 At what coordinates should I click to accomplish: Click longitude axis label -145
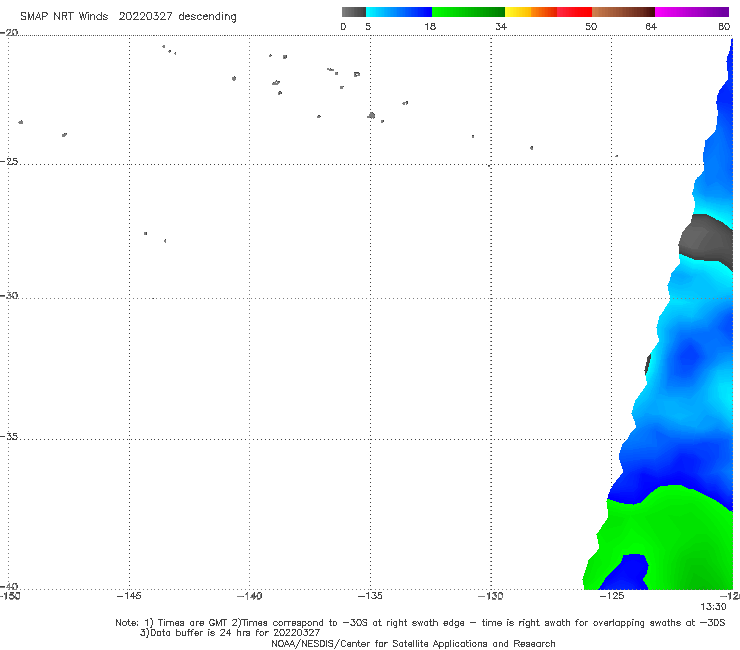click(129, 596)
